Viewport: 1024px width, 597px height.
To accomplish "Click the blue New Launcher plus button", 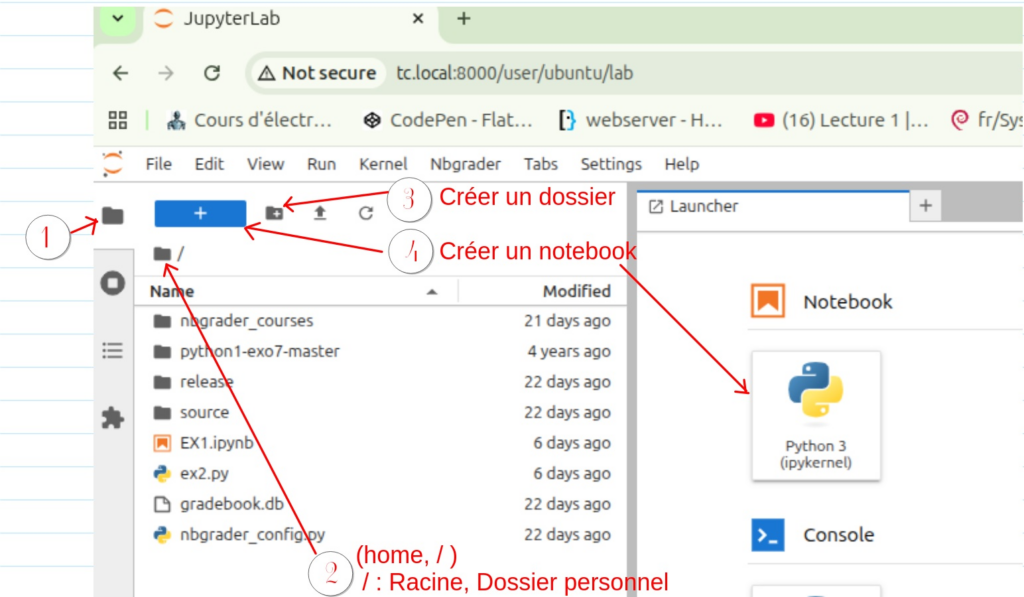I will (200, 213).
